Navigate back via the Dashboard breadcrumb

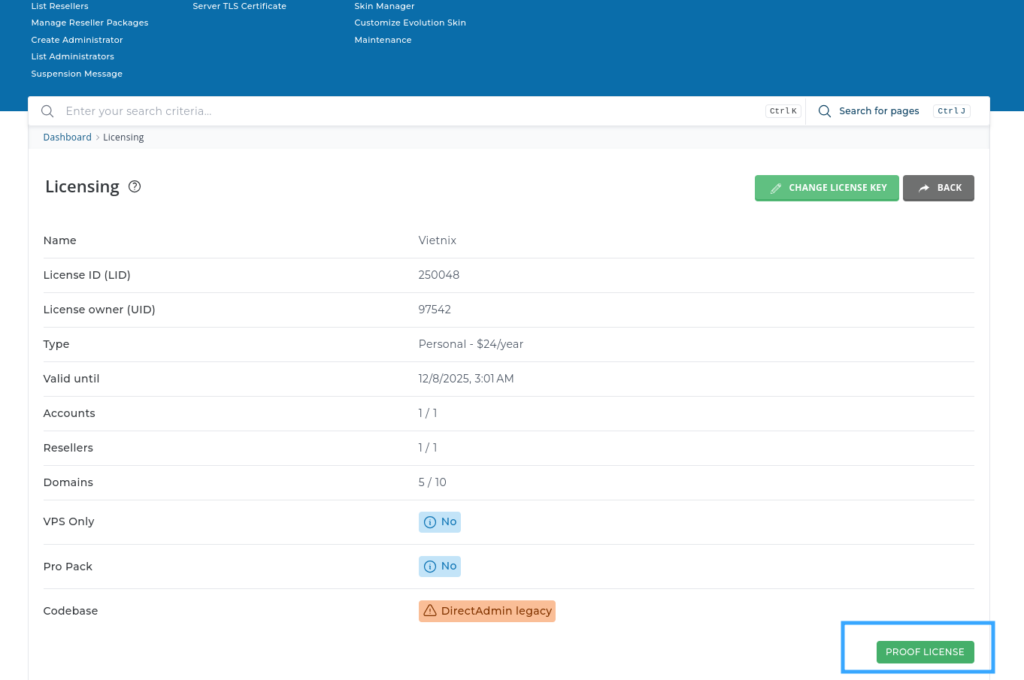pyautogui.click(x=67, y=136)
